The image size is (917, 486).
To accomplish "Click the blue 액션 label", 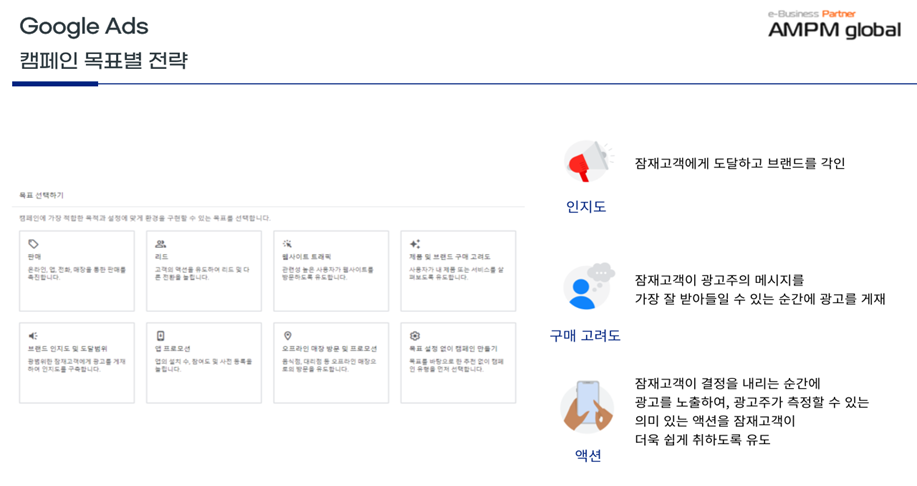I will [588, 456].
